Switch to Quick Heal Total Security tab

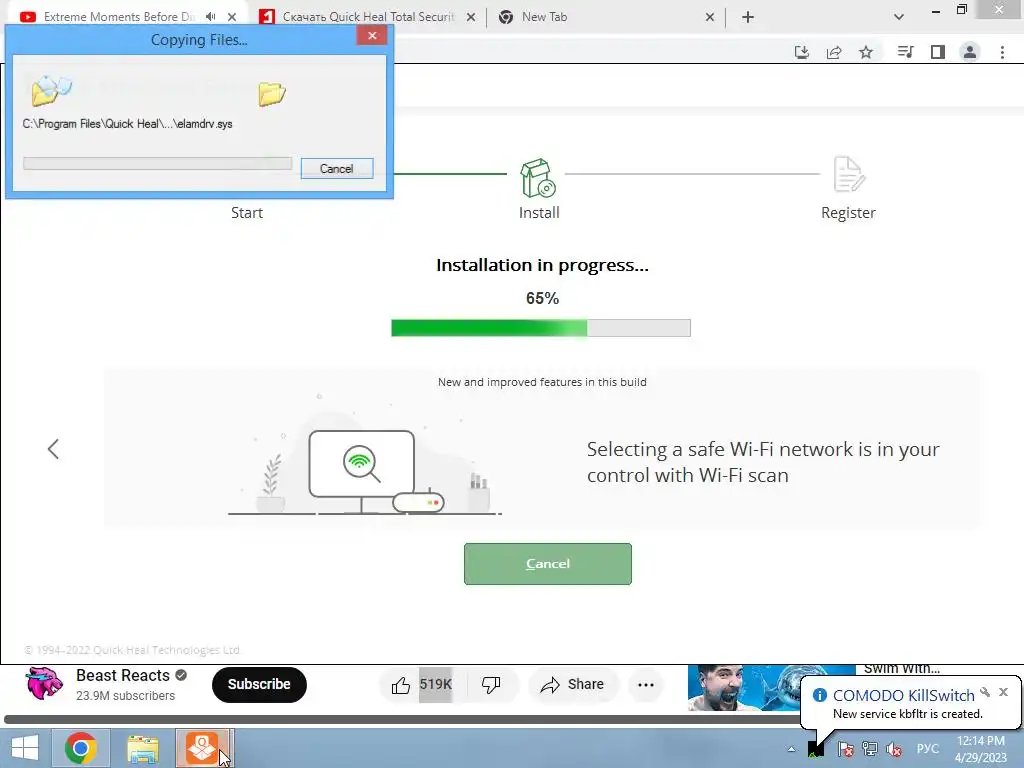tap(368, 17)
